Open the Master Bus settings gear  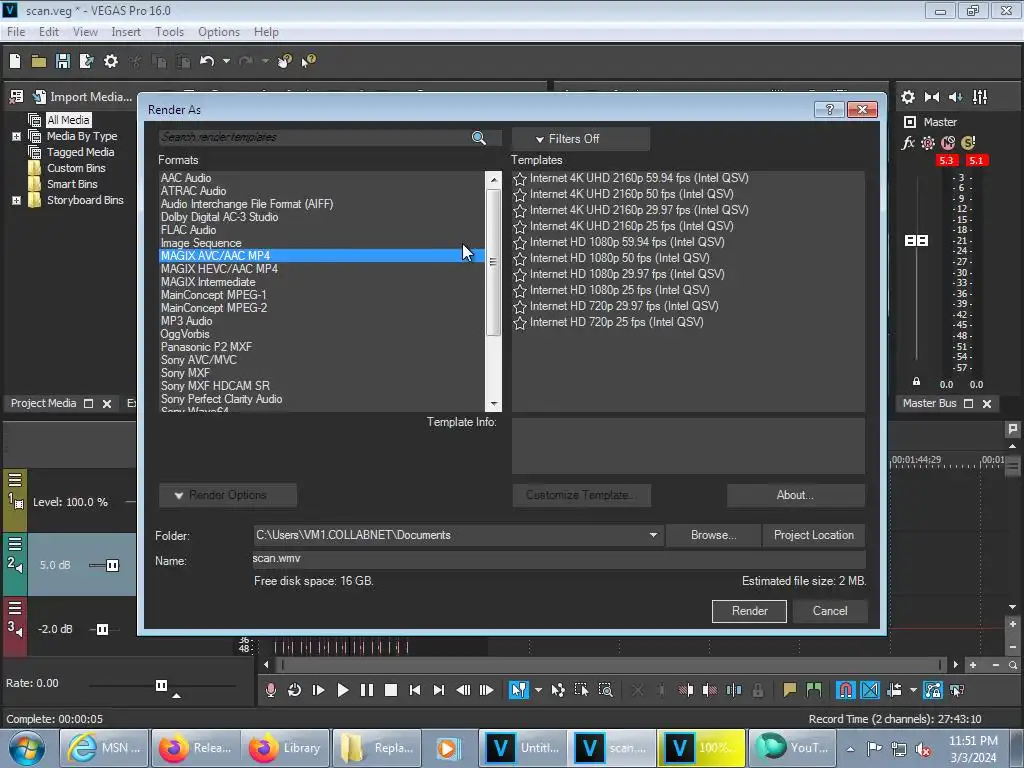[908, 97]
